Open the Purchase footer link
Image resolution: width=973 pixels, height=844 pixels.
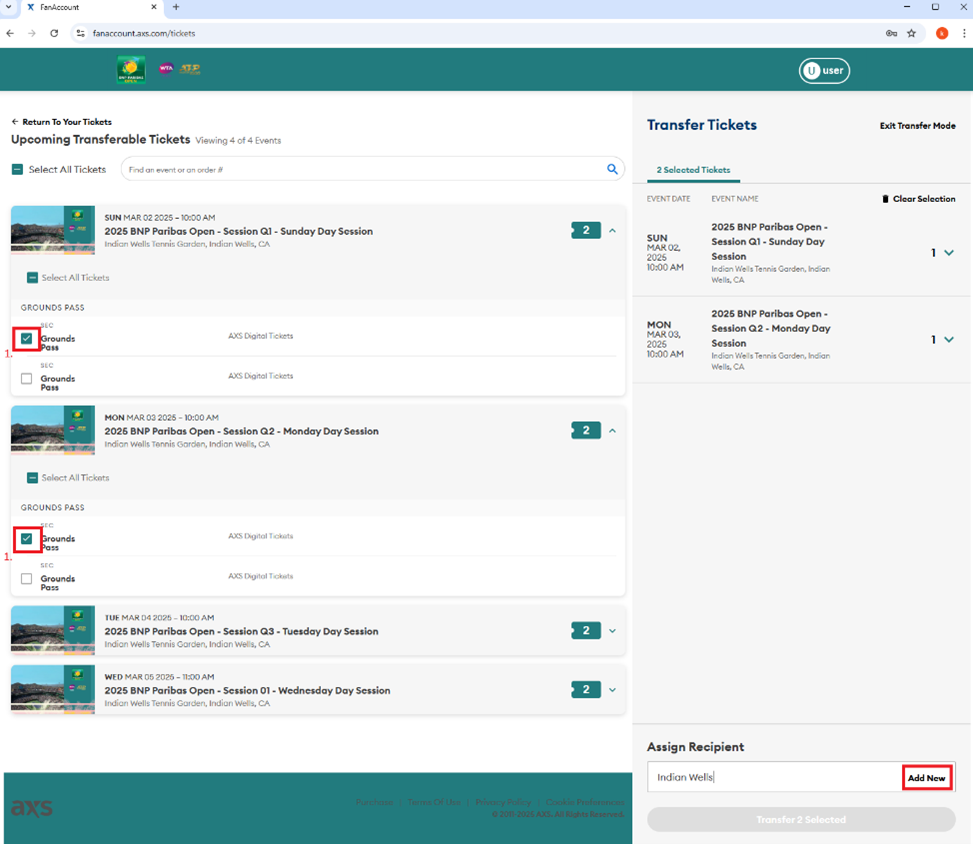coord(374,802)
